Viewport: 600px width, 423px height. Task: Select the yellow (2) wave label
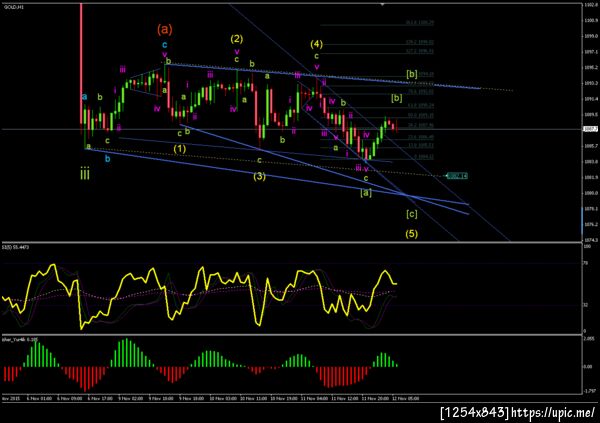pyautogui.click(x=236, y=39)
